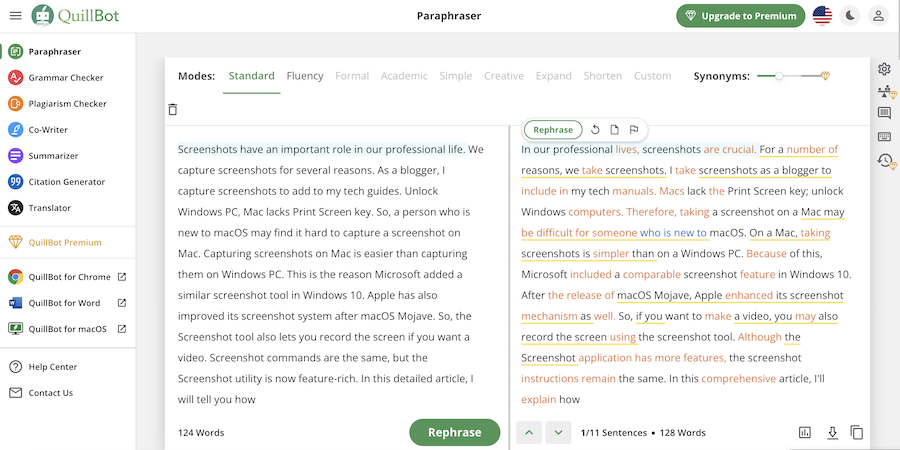
Task: Select the Fluency mode tab
Action: [305, 76]
